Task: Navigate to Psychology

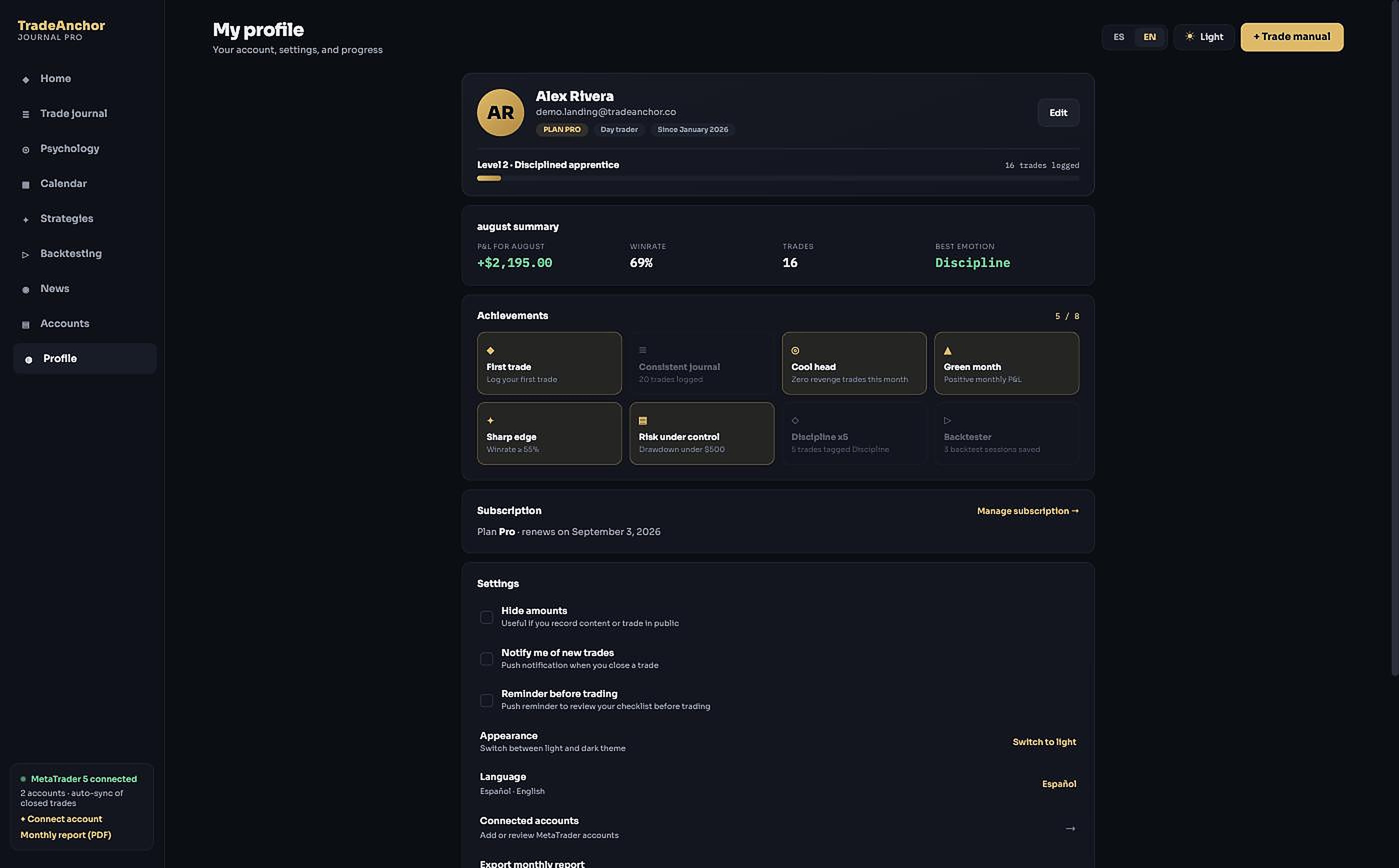Action: [84, 148]
